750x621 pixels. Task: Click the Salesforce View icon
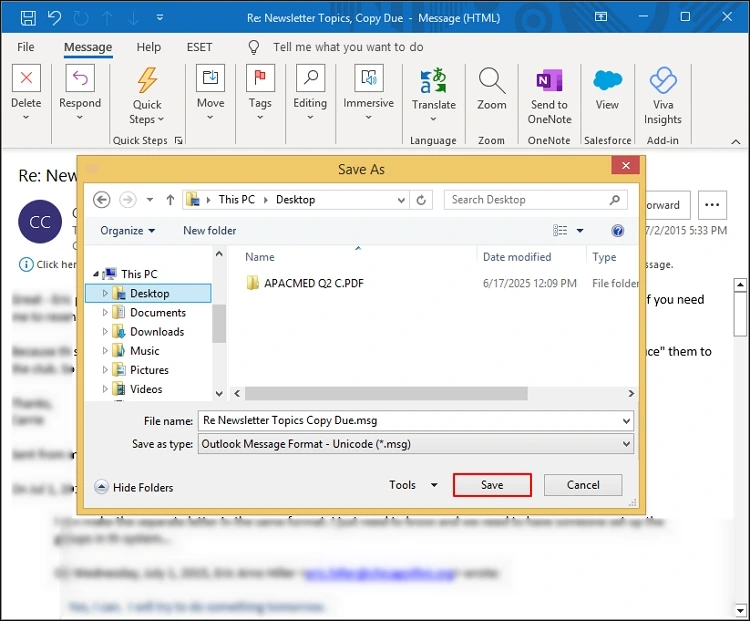click(x=607, y=80)
